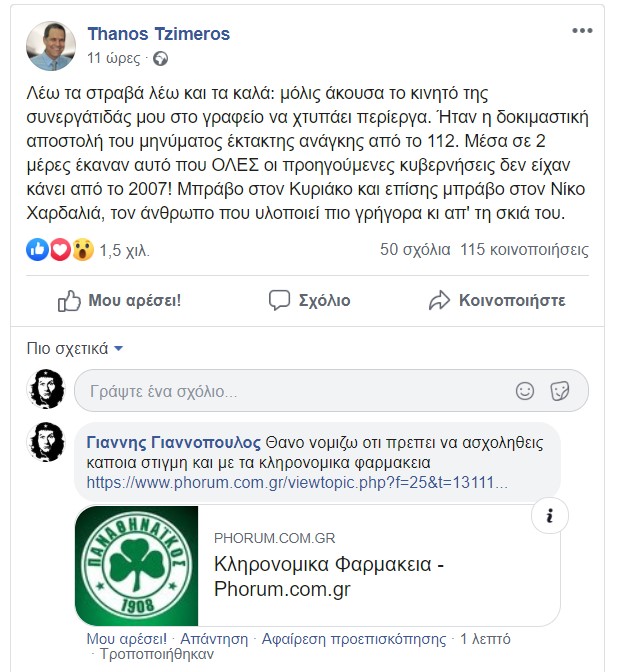
Task: Open Thanos Tzimeros profile name link
Action: [x=159, y=34]
